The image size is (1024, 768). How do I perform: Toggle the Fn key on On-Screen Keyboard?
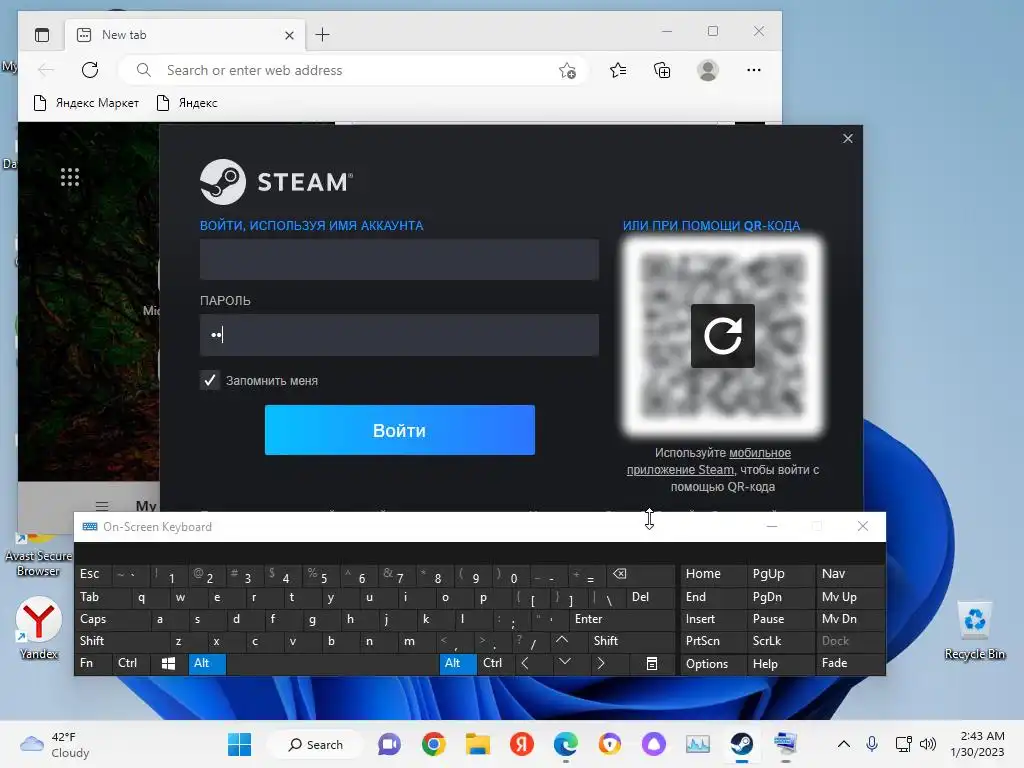click(x=93, y=663)
